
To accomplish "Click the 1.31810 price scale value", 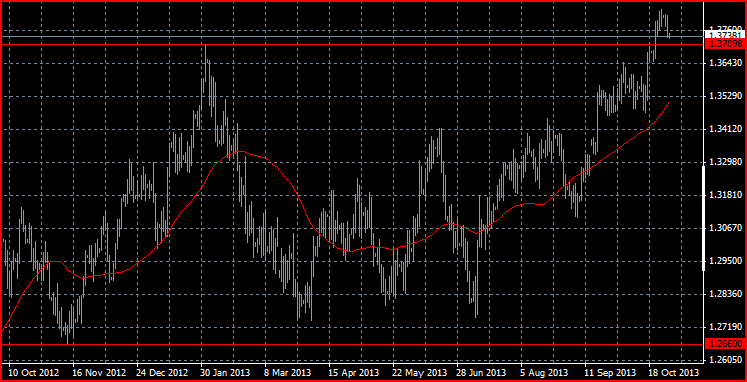I will (x=726, y=195).
